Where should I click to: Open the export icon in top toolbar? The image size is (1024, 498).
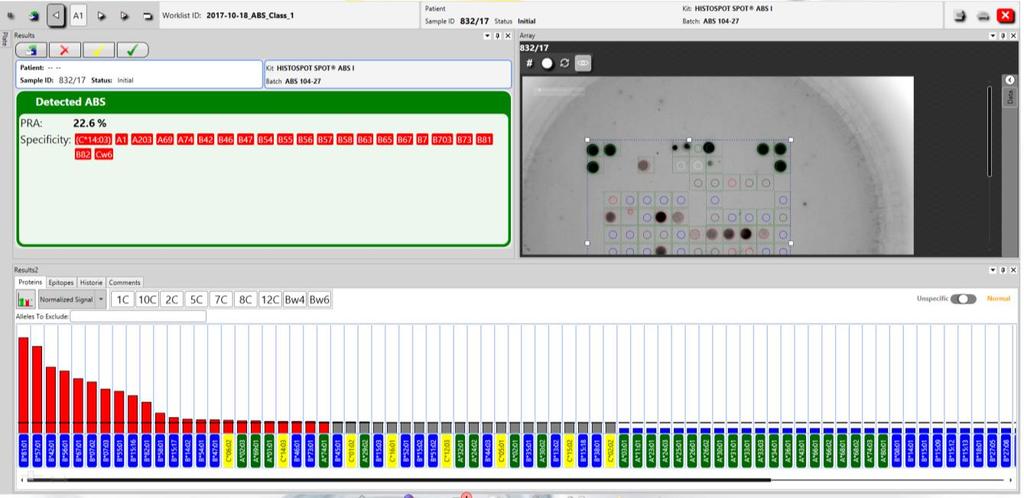[x=35, y=16]
